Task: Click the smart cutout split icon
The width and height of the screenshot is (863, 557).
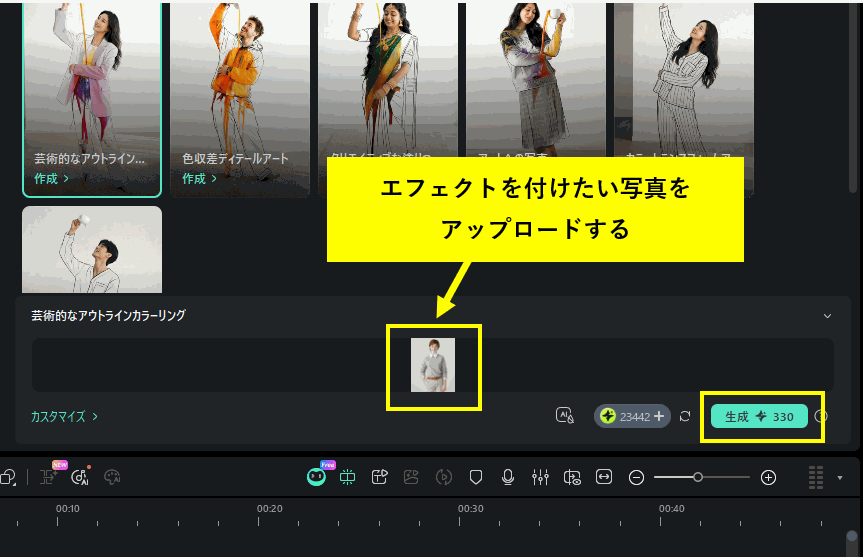Action: (347, 477)
